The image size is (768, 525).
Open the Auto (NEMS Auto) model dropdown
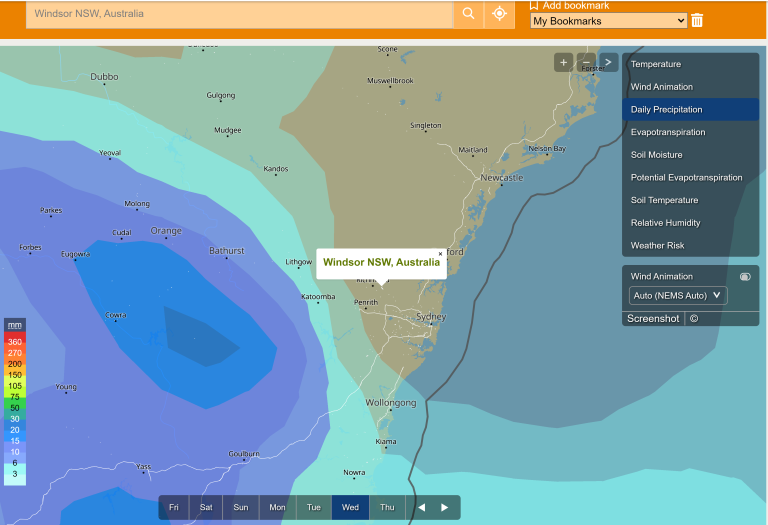(678, 296)
